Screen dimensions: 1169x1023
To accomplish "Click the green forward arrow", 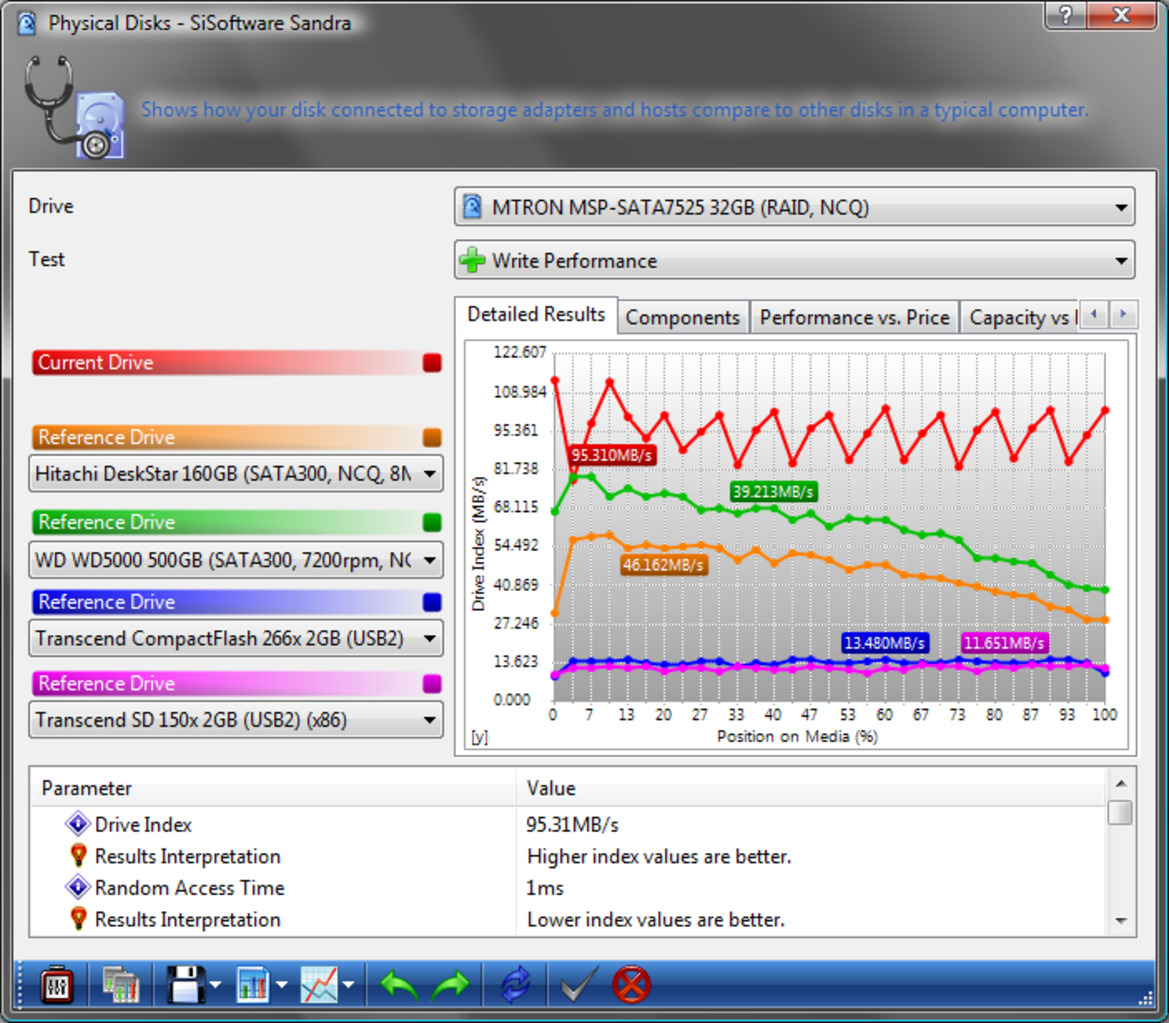I will pyautogui.click(x=450, y=986).
